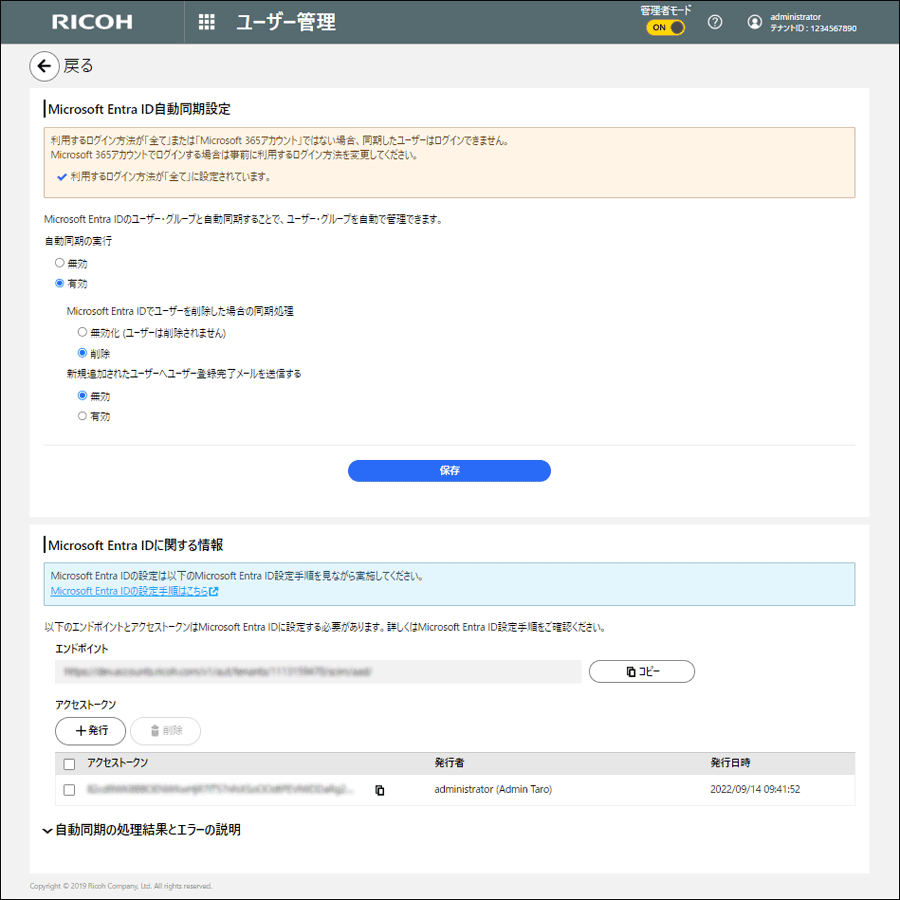Select 無効 for registration completion mail
Screen dimensions: 900x900
(x=83, y=395)
